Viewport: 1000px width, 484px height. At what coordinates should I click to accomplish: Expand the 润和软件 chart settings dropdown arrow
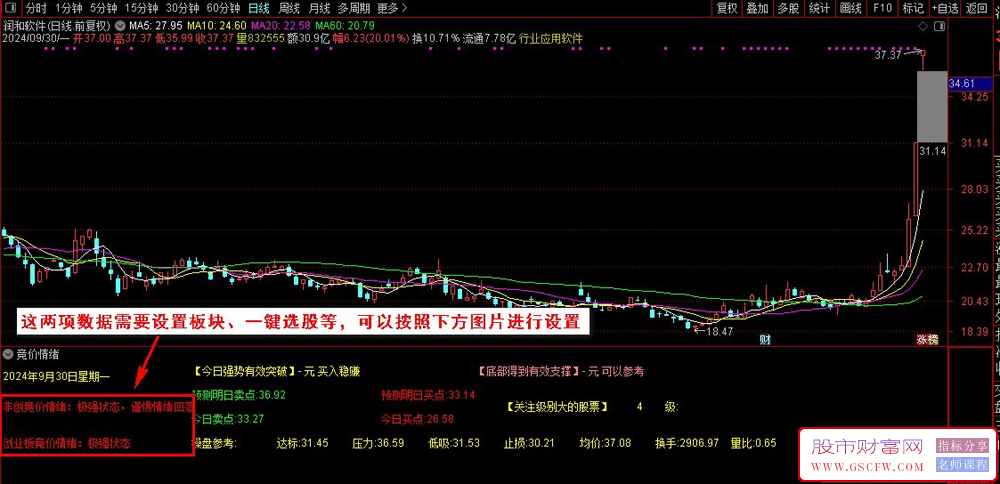click(x=121, y=26)
